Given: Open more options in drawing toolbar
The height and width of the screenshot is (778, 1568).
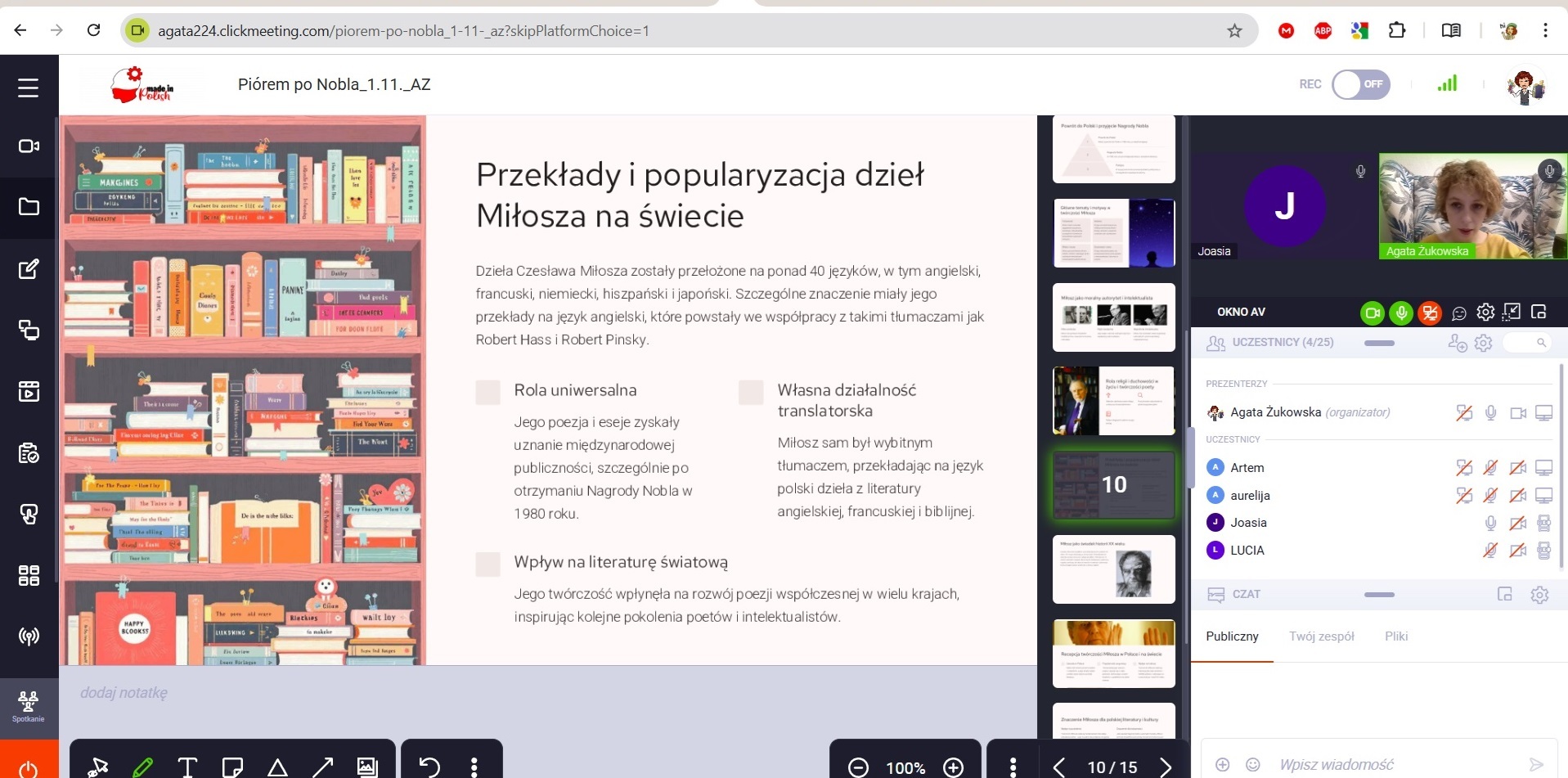Looking at the screenshot, I should [474, 767].
